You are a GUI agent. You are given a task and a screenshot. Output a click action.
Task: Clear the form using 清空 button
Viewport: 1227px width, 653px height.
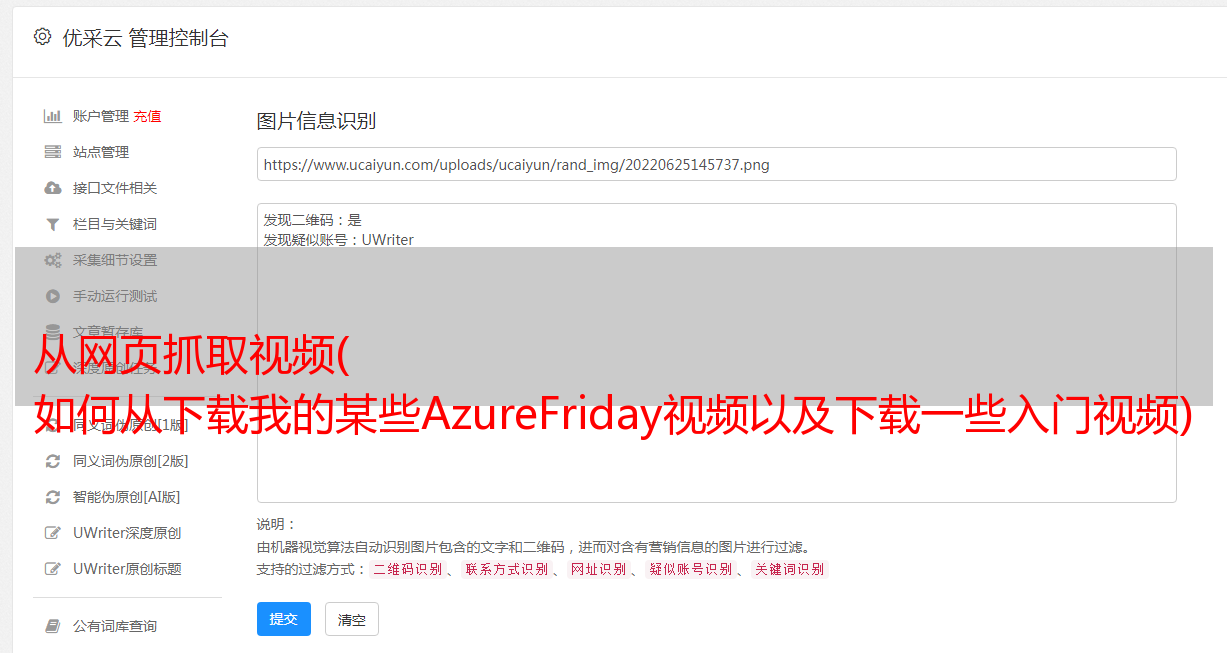coord(352,619)
